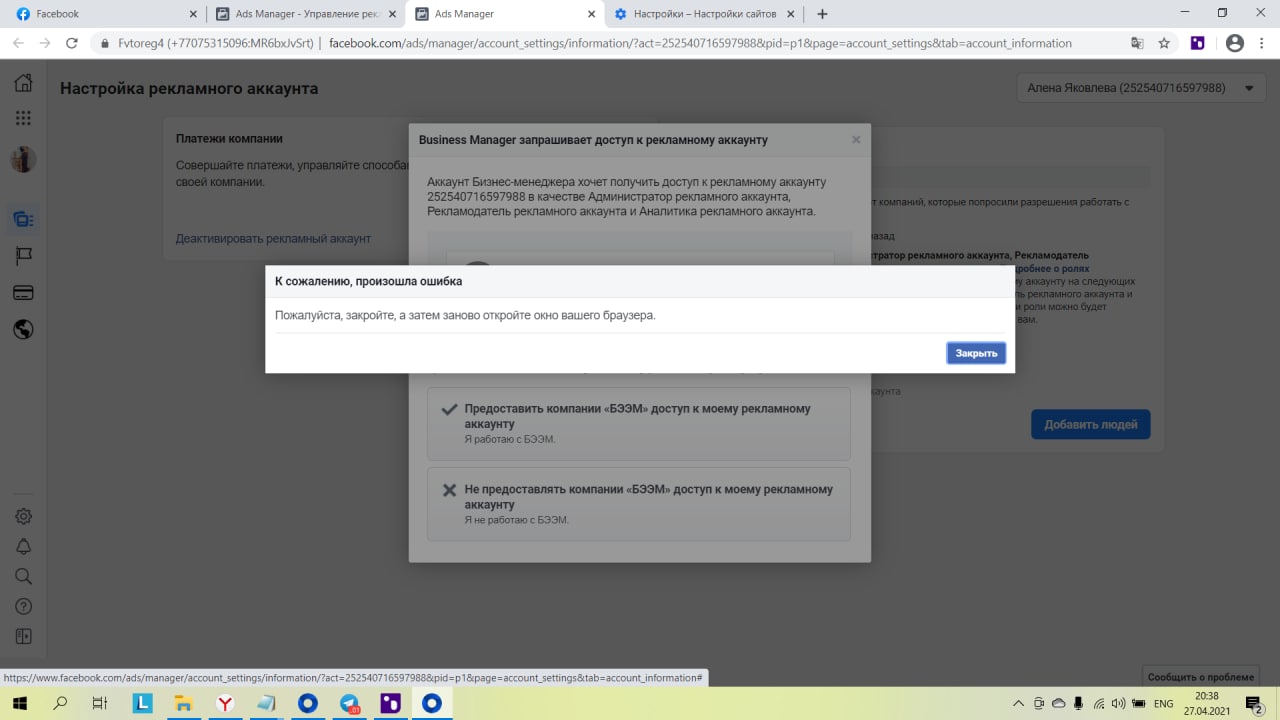The height and width of the screenshot is (720, 1280).
Task: Open File Explorer from taskbar
Action: click(x=183, y=703)
